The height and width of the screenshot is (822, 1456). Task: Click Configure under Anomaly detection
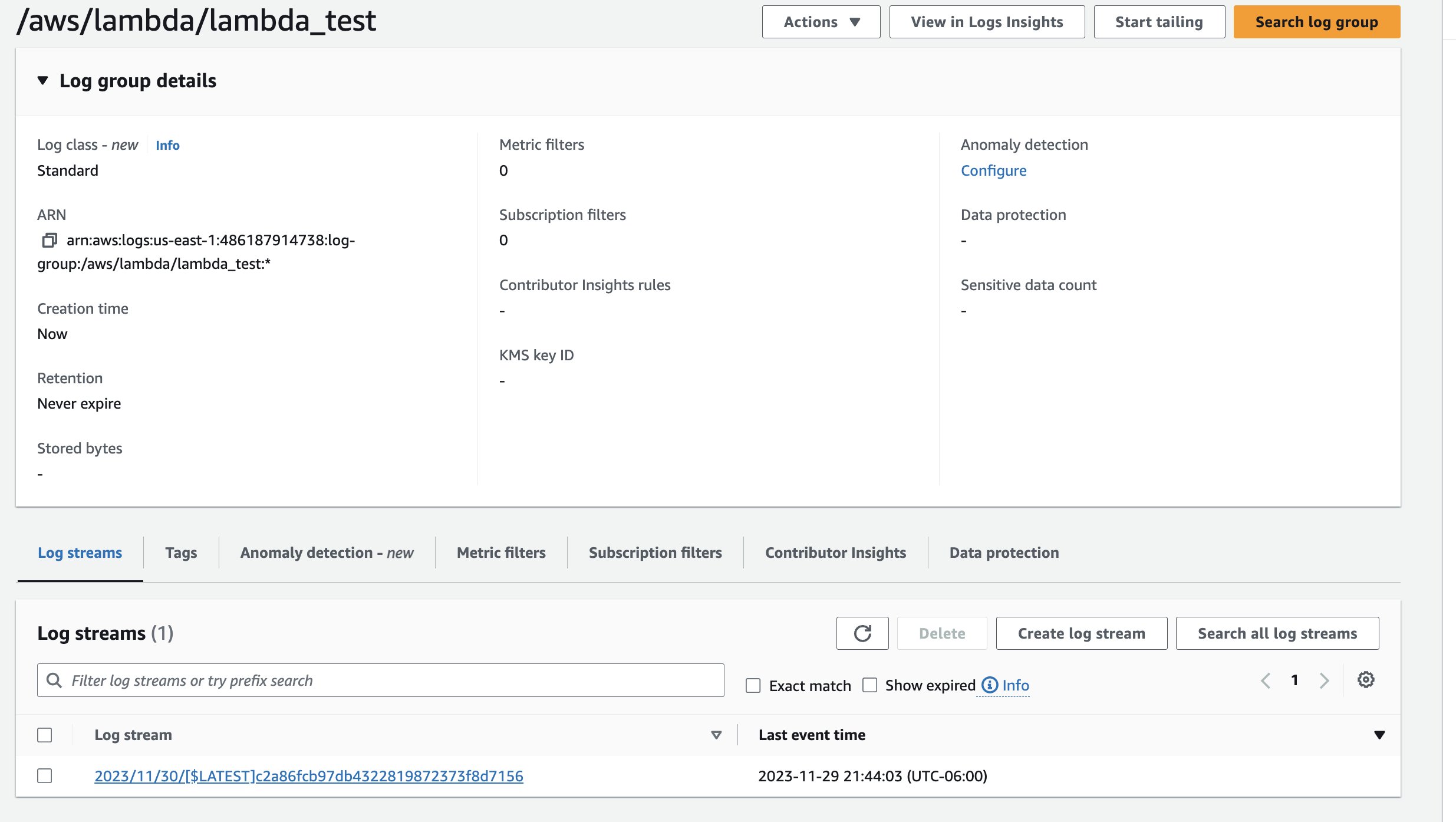[993, 170]
